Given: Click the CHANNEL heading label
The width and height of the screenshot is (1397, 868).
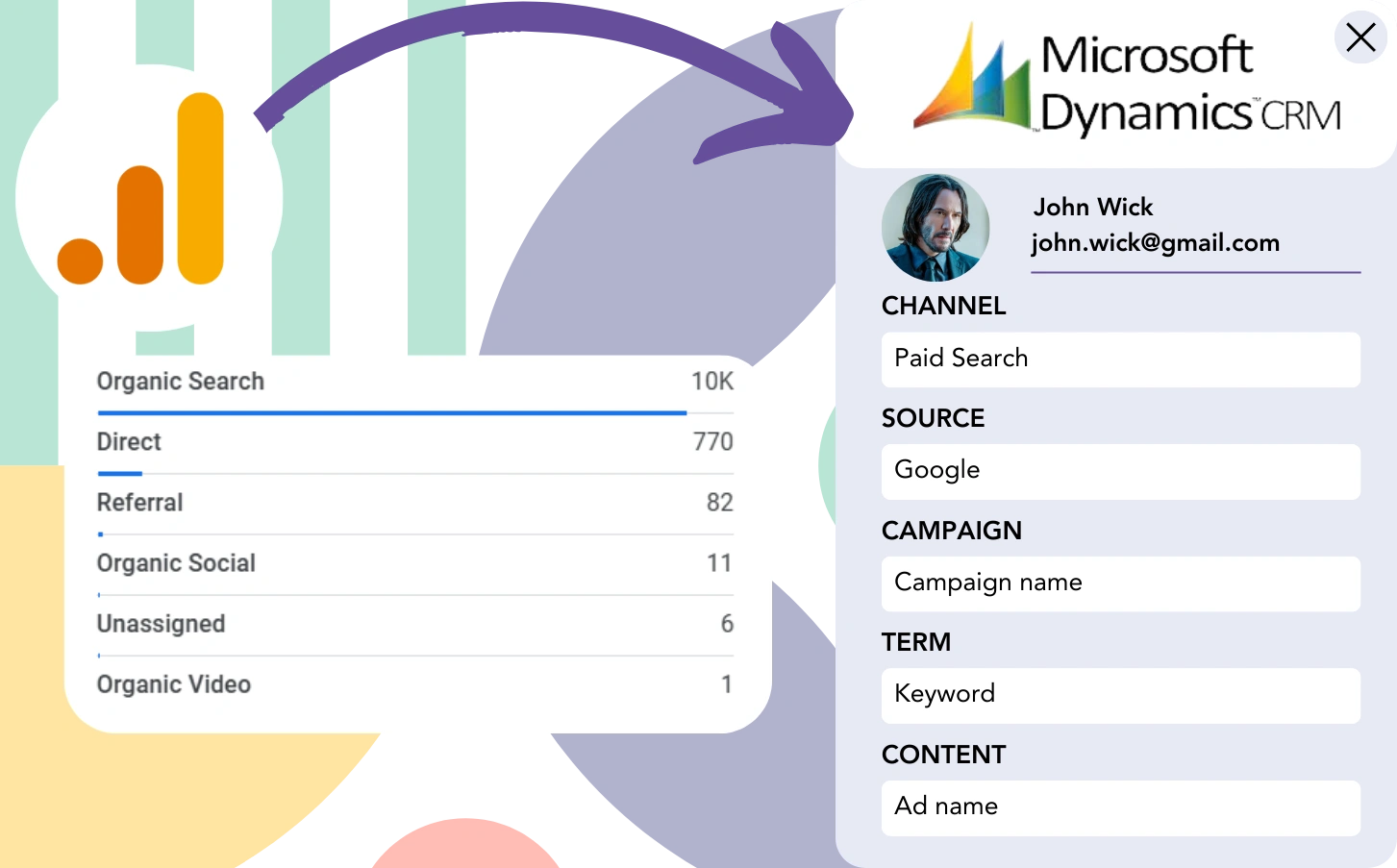Looking at the screenshot, I should pos(943,306).
